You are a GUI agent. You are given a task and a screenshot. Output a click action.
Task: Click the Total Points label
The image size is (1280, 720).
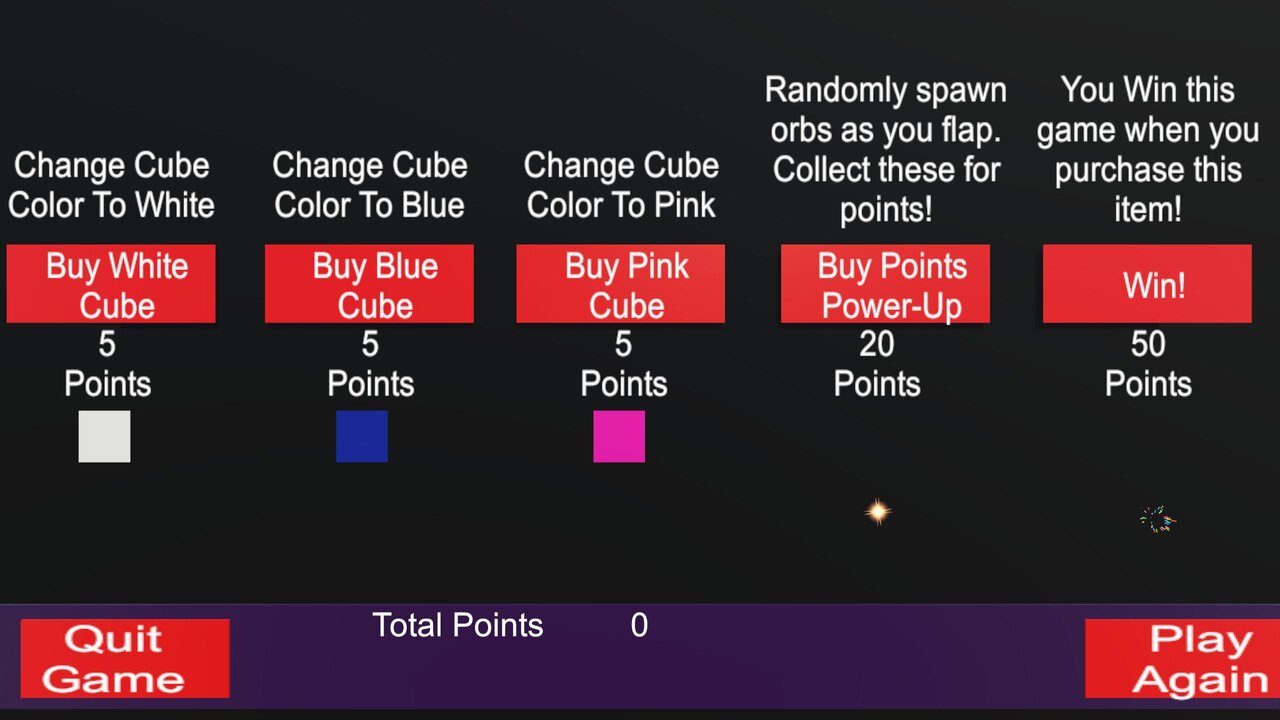click(458, 625)
